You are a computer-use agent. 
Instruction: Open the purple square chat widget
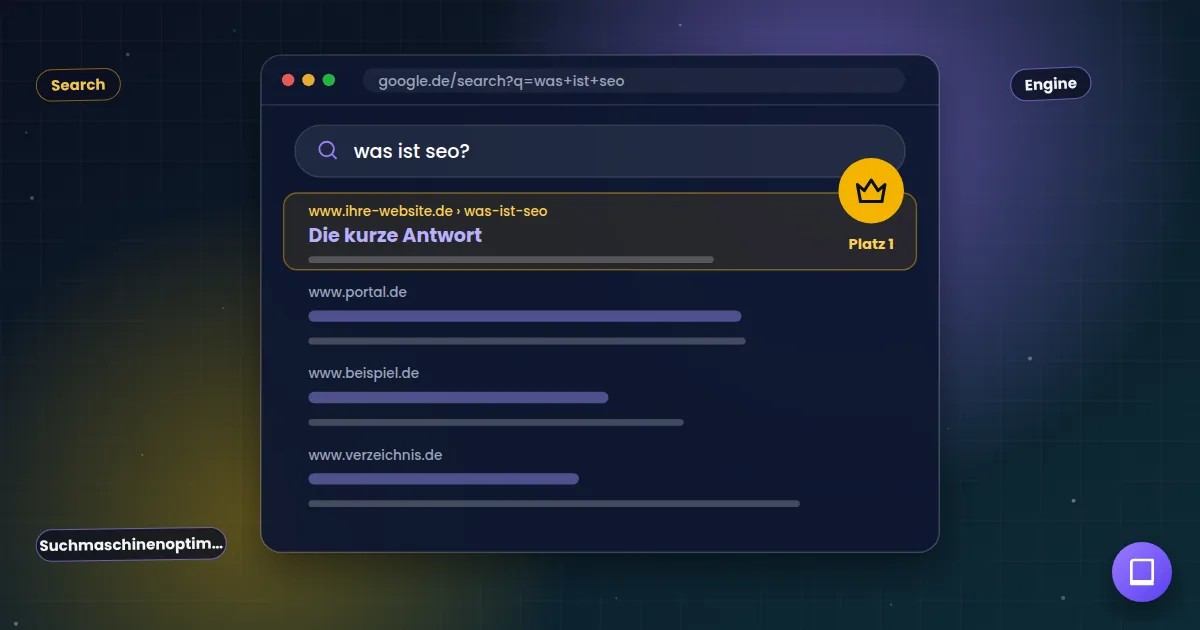(x=1142, y=572)
